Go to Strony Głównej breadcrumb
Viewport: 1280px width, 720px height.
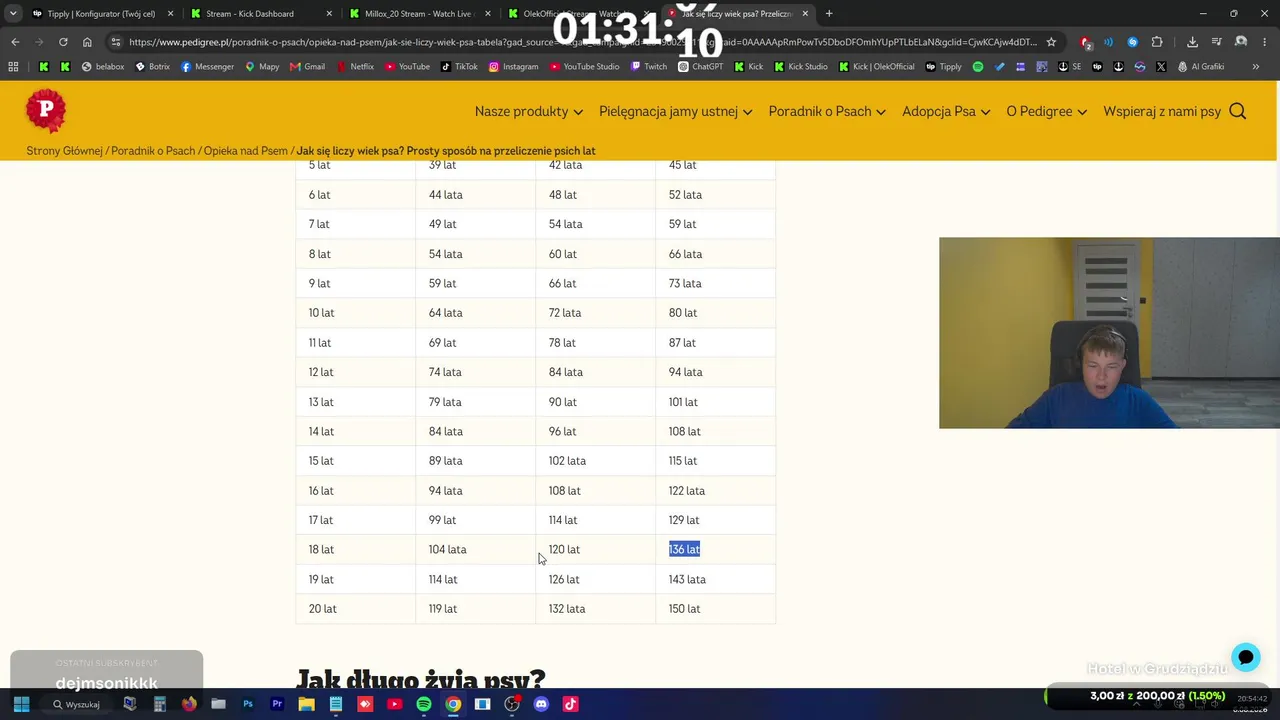tap(64, 151)
